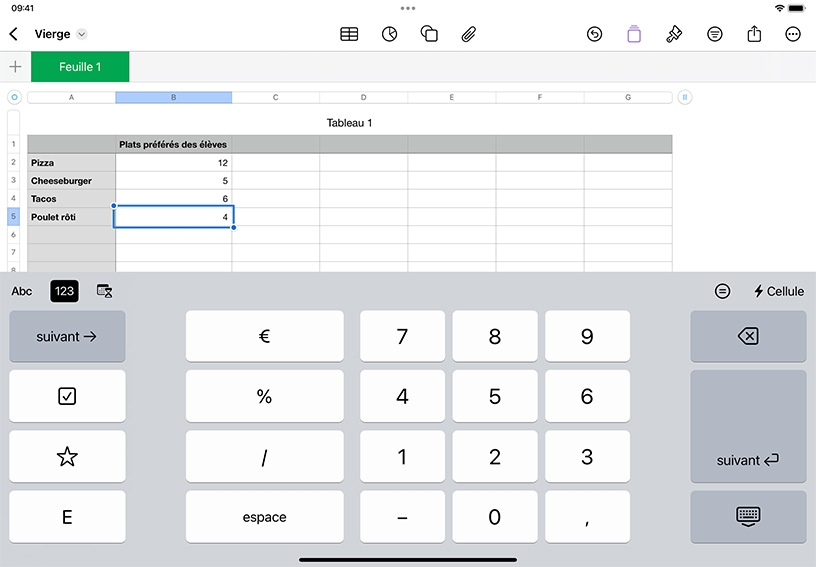The image size is (816, 567).
Task: Tap the comma decimal key
Action: [587, 517]
